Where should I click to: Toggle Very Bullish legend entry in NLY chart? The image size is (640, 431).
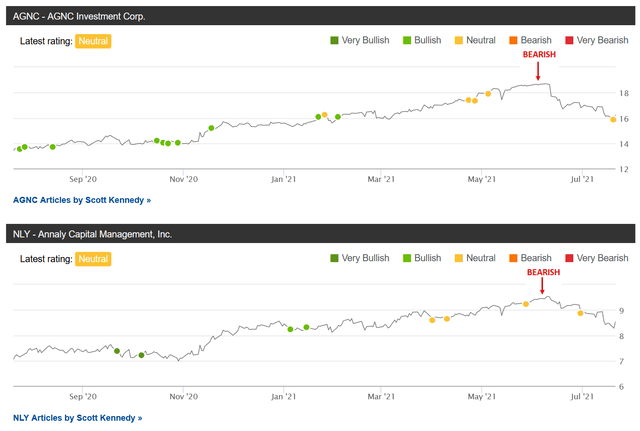click(x=360, y=258)
